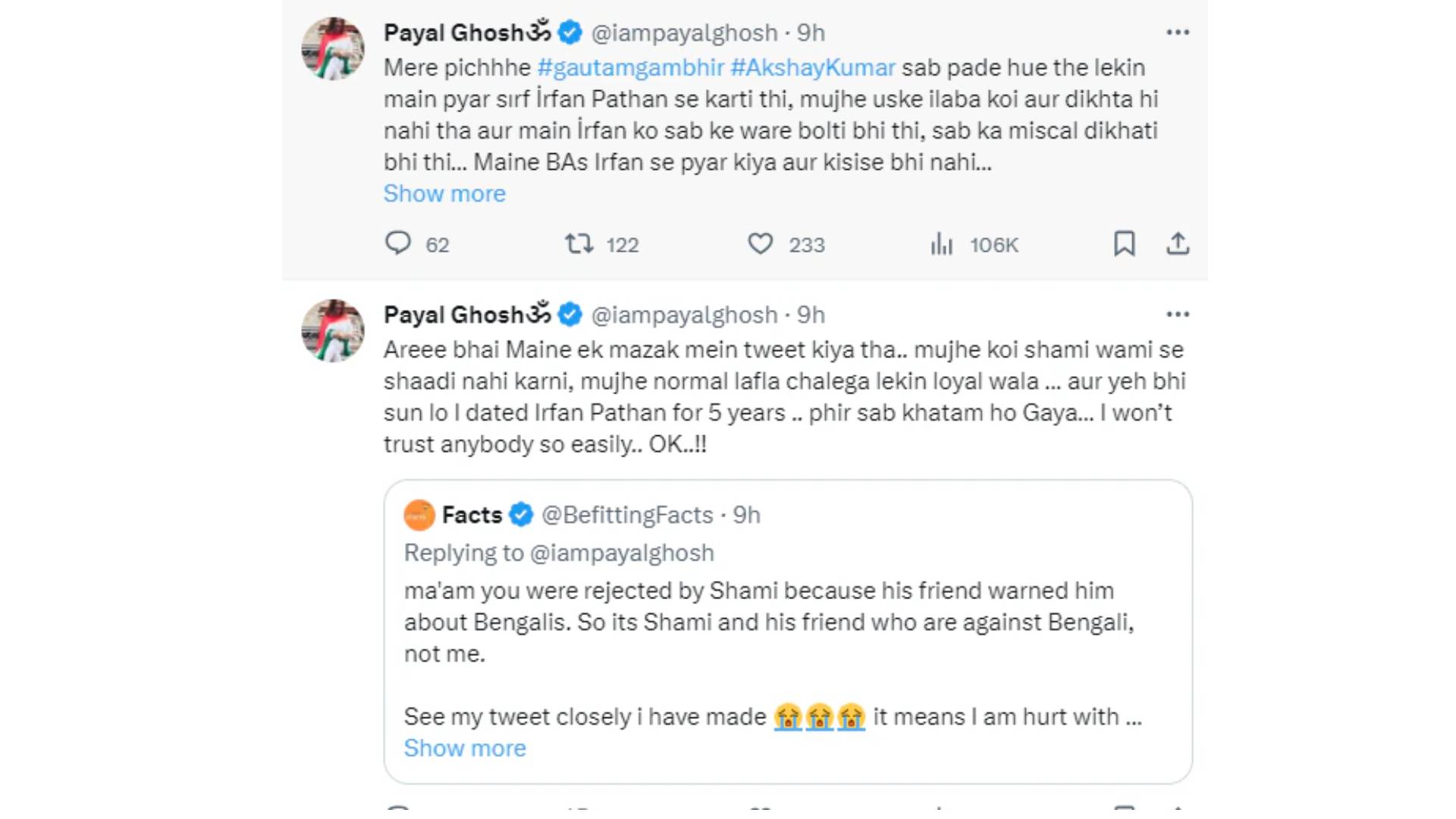Viewport: 1456px width, 819px height.
Task: View analytics showing 106K views
Action: pos(941,243)
